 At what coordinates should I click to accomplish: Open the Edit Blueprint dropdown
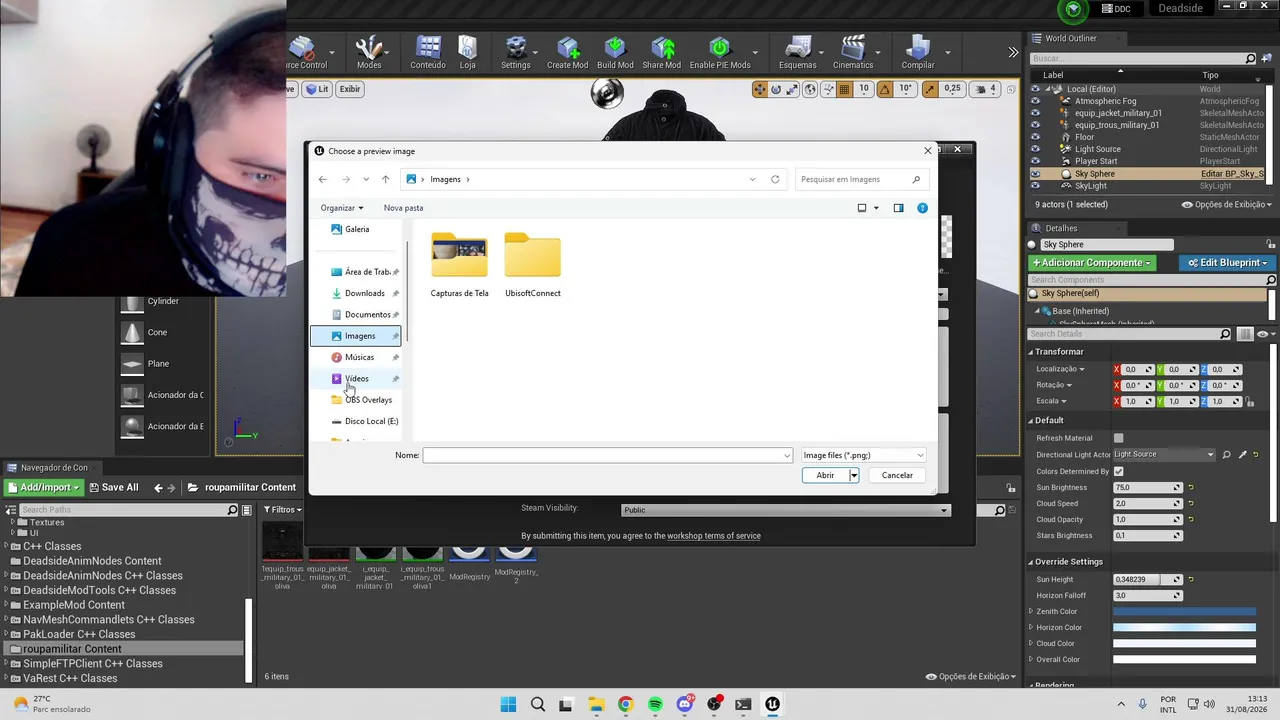coord(1229,263)
